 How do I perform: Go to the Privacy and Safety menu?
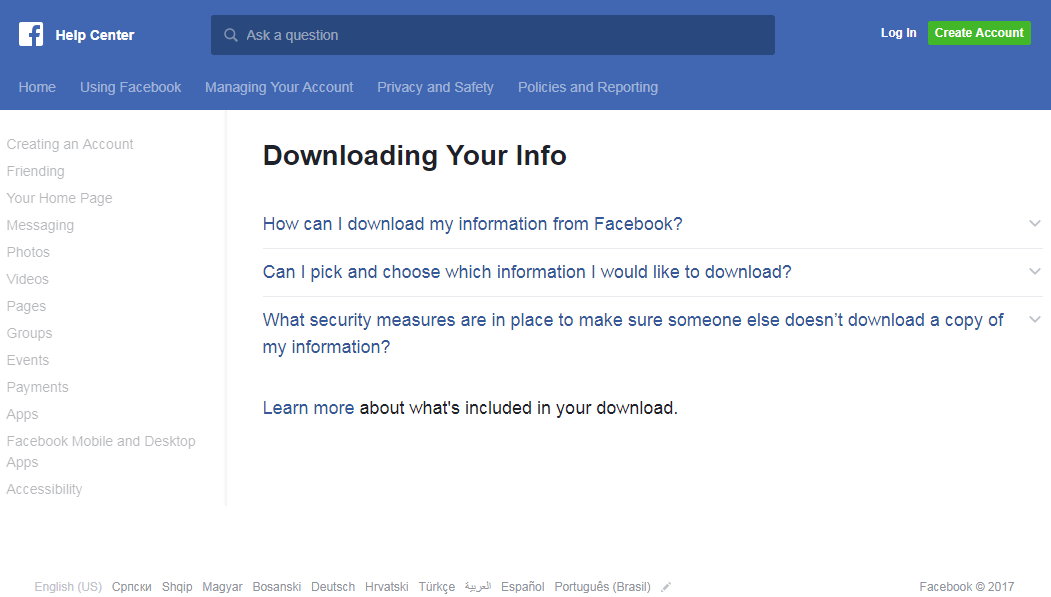pos(435,87)
